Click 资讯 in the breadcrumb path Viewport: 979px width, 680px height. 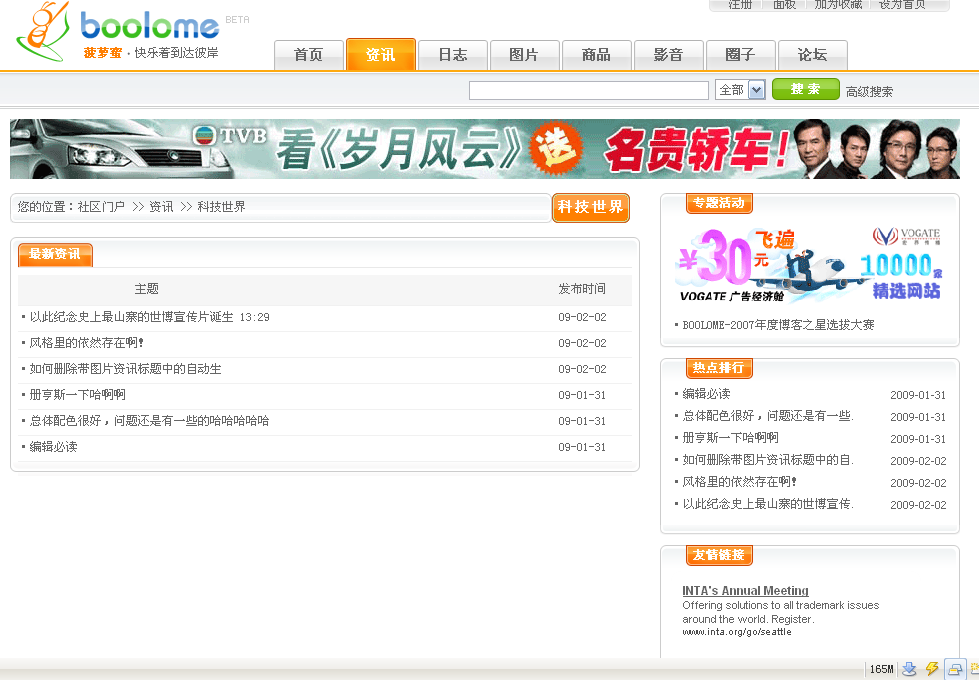(161, 207)
